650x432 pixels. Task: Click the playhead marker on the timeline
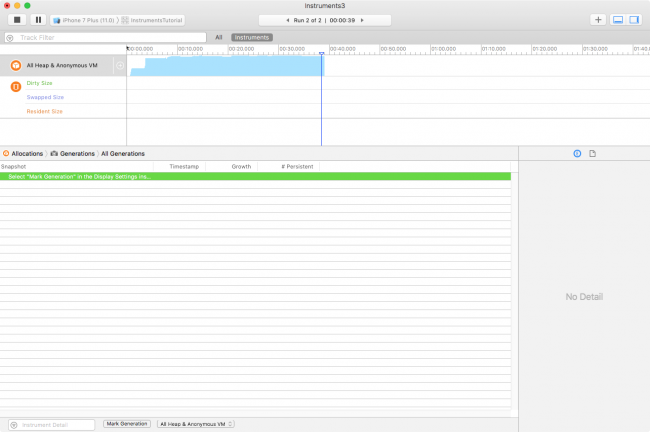321,53
